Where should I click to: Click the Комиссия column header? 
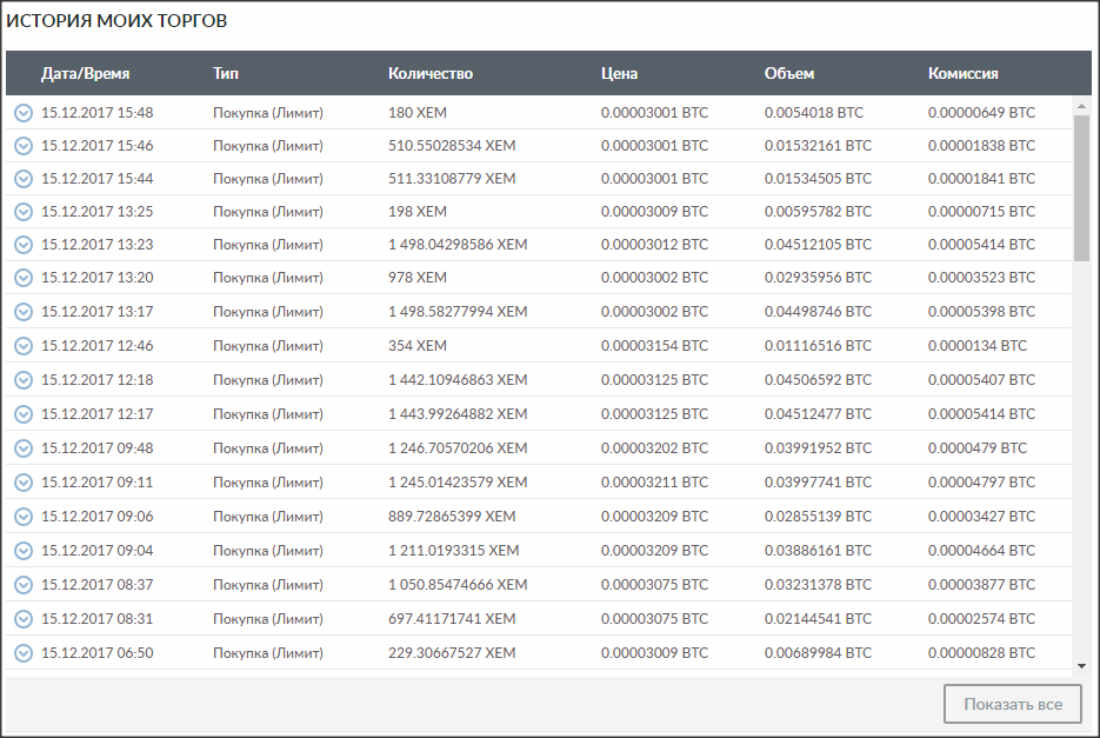tap(962, 74)
